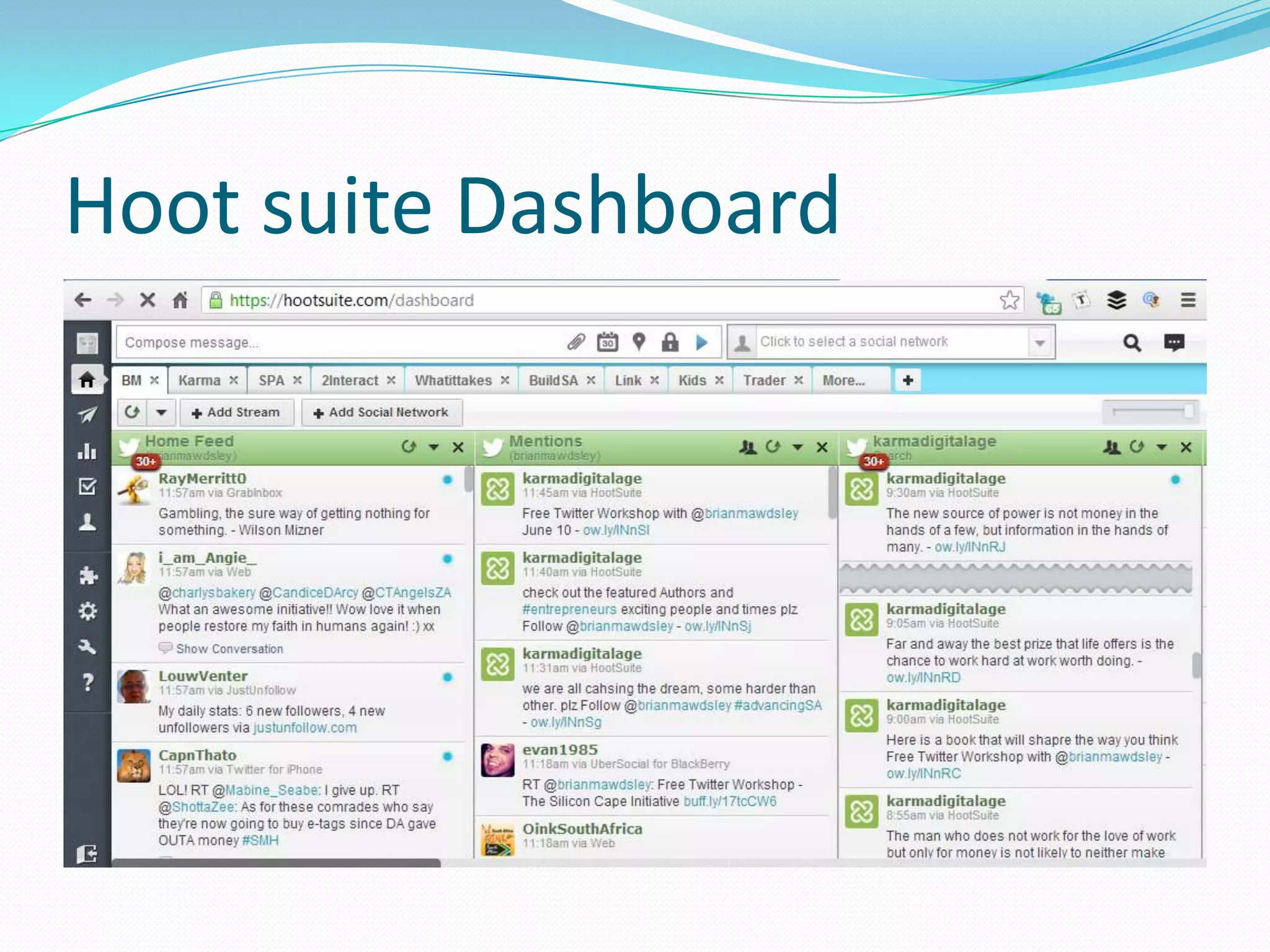Open the browser hamburger menu
1270x952 pixels.
pyautogui.click(x=1188, y=300)
